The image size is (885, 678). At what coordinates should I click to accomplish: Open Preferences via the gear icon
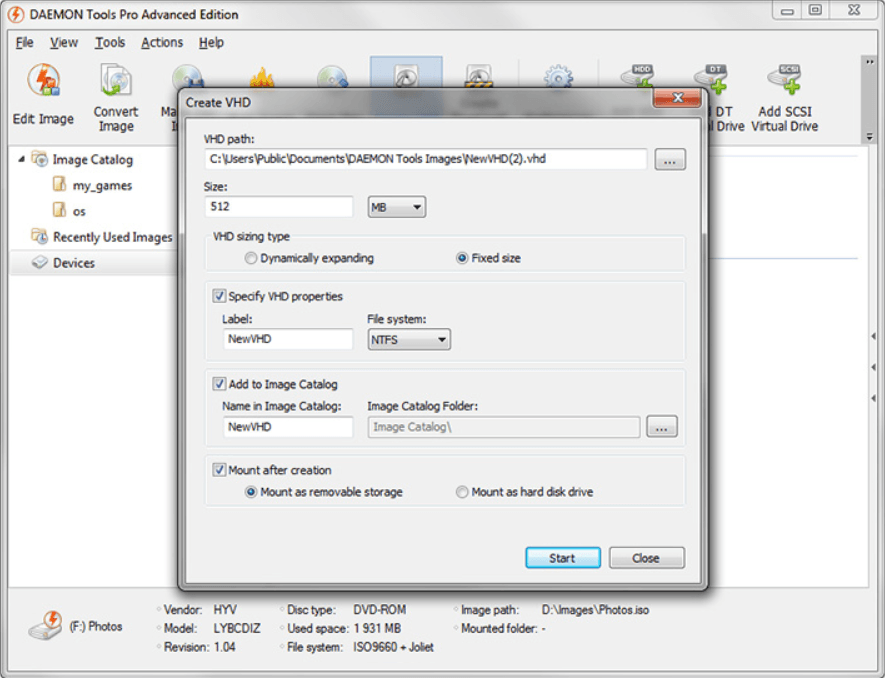tap(558, 77)
